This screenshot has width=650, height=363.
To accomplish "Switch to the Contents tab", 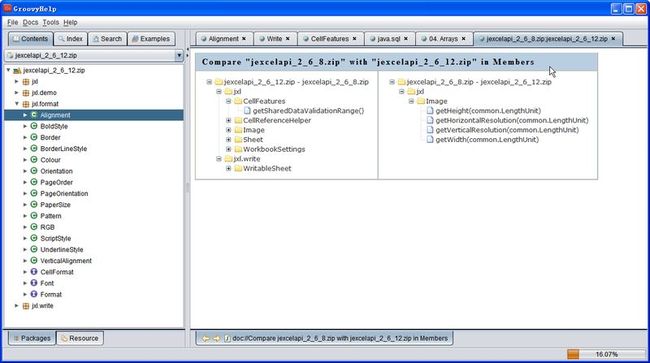I will 31,39.
